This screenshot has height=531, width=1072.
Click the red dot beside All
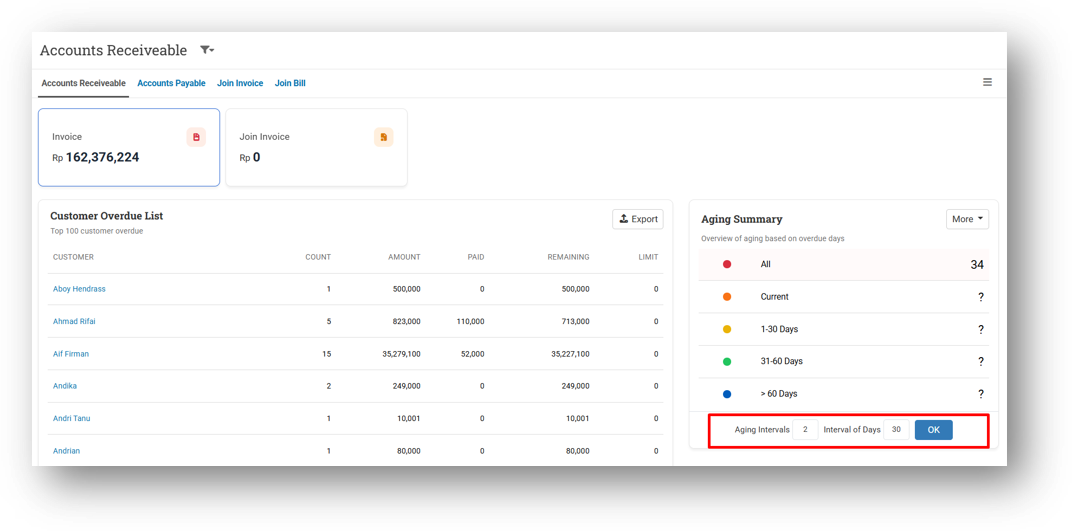727,264
